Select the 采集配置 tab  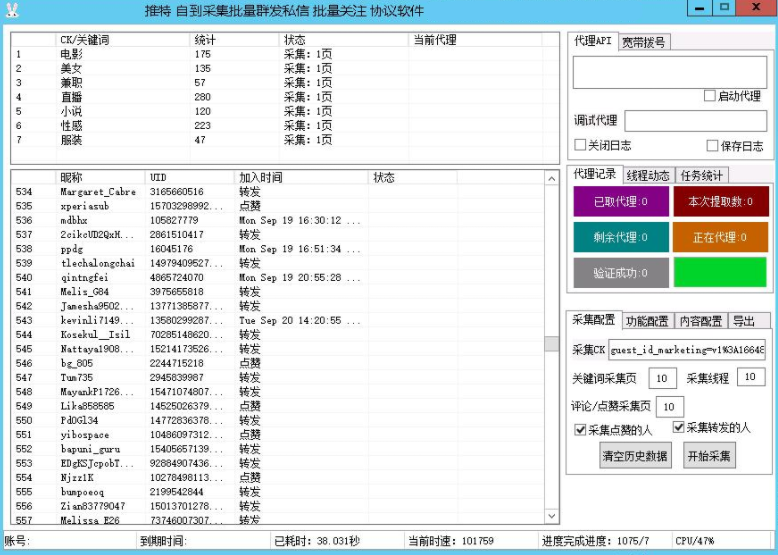[594, 320]
